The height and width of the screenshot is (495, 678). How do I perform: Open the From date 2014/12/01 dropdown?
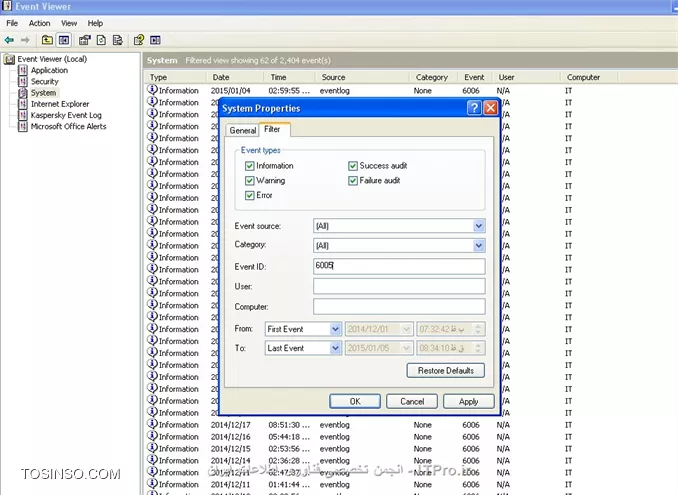(x=406, y=329)
